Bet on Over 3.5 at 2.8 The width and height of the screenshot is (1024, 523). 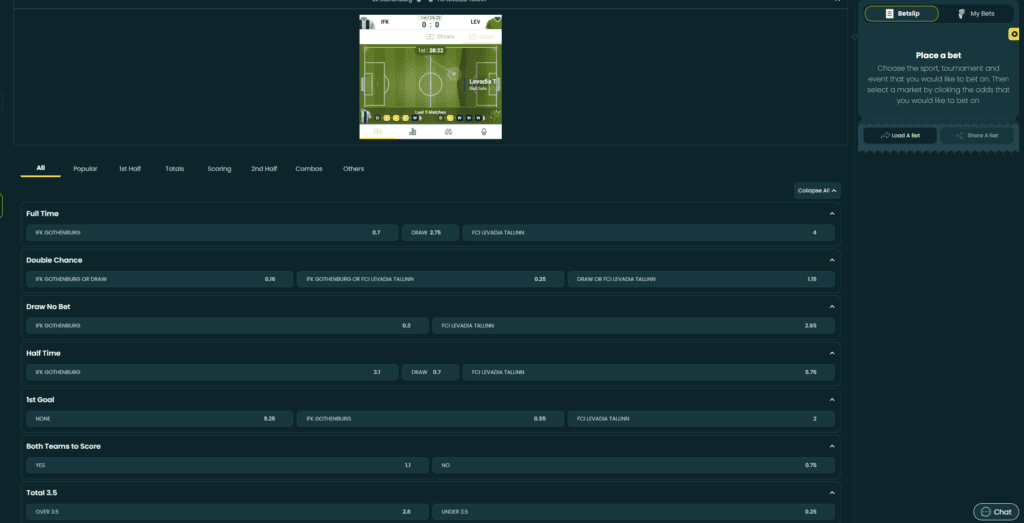(227, 512)
